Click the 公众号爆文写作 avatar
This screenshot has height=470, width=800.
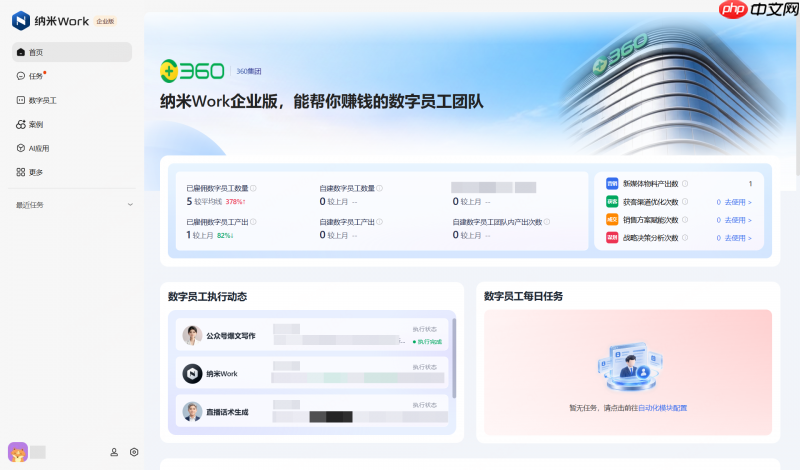[x=192, y=335]
